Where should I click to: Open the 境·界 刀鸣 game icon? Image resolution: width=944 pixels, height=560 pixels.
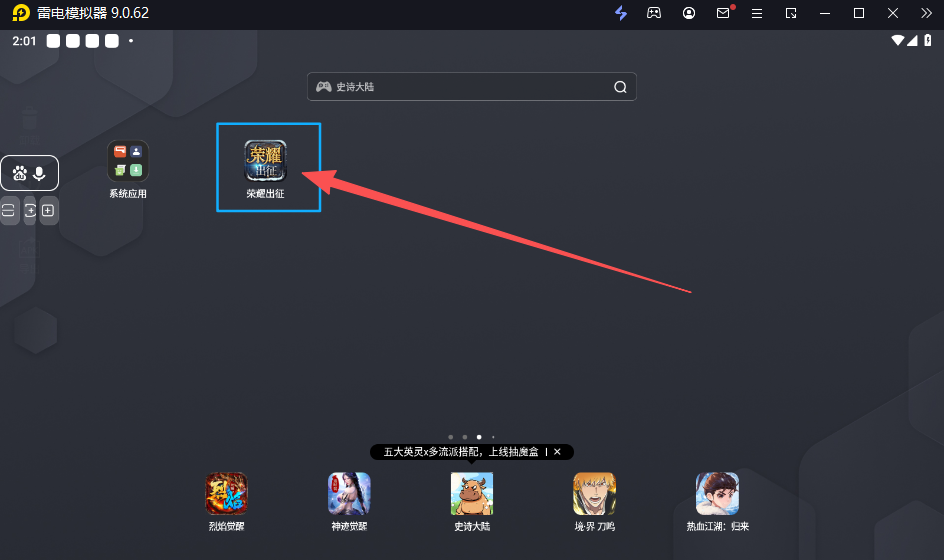point(594,493)
